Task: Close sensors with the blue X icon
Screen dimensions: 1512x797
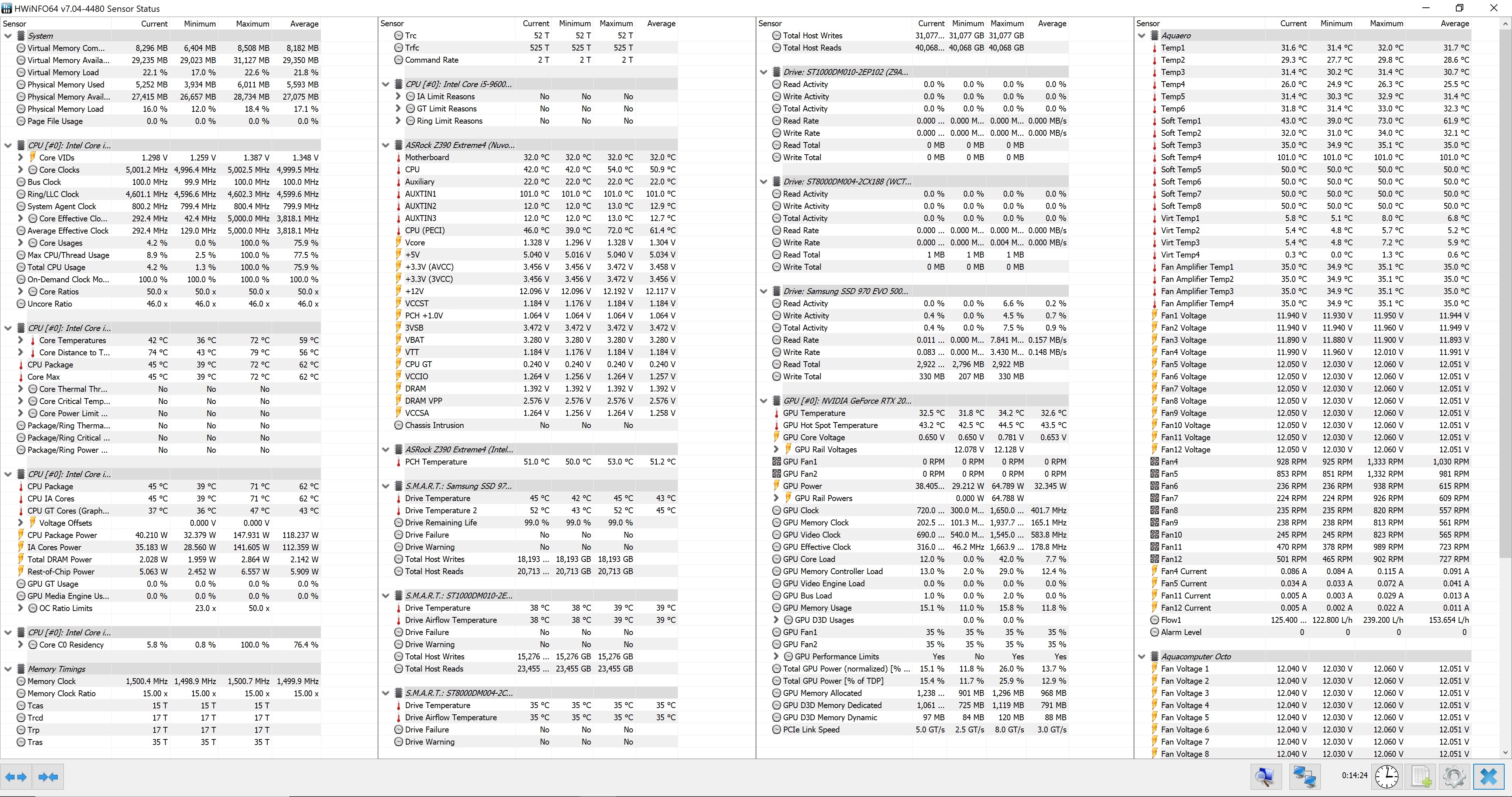Action: (1488, 776)
